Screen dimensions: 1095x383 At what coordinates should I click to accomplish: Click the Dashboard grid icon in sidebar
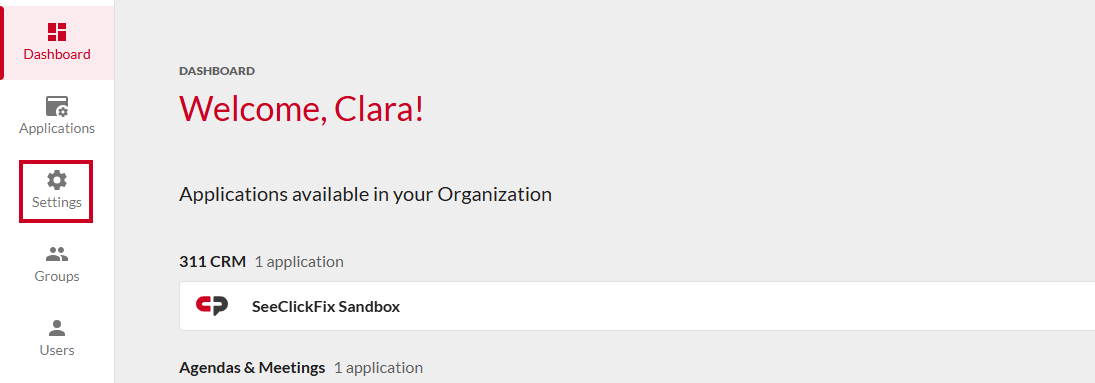click(x=57, y=31)
